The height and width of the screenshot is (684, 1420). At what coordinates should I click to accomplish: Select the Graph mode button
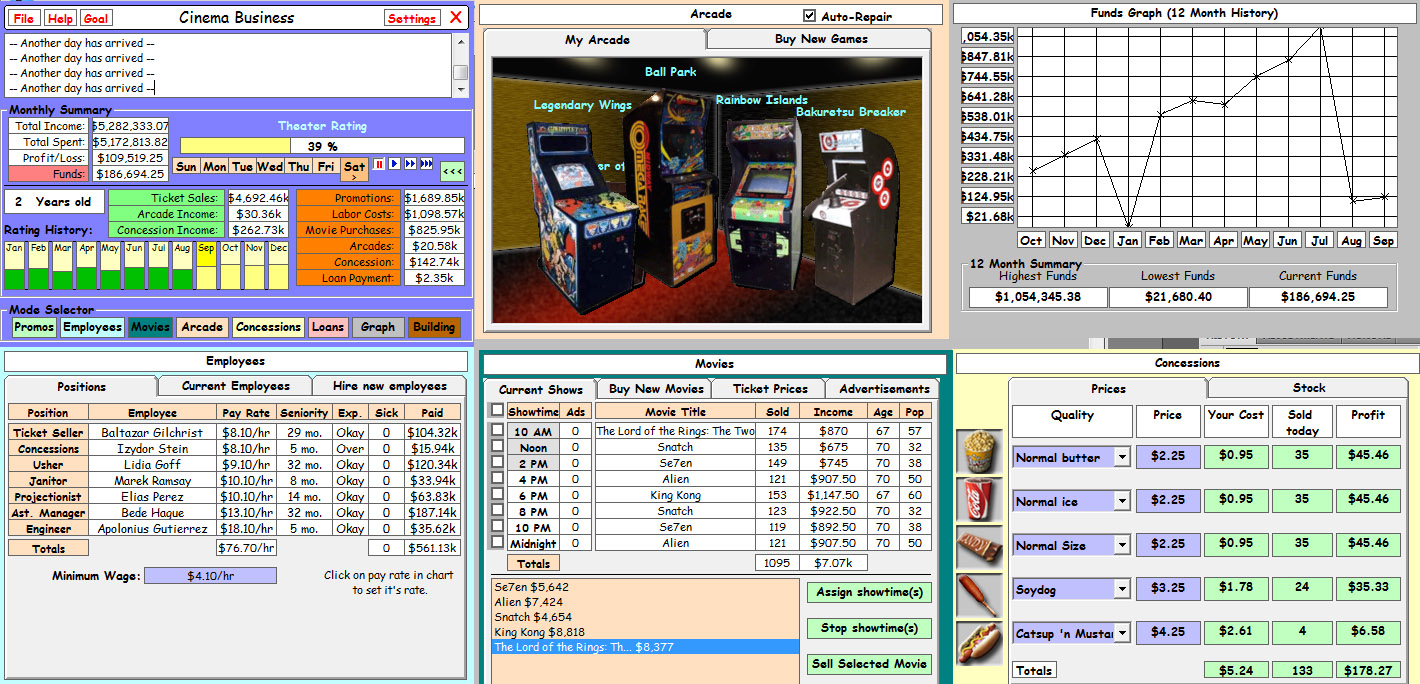point(377,327)
